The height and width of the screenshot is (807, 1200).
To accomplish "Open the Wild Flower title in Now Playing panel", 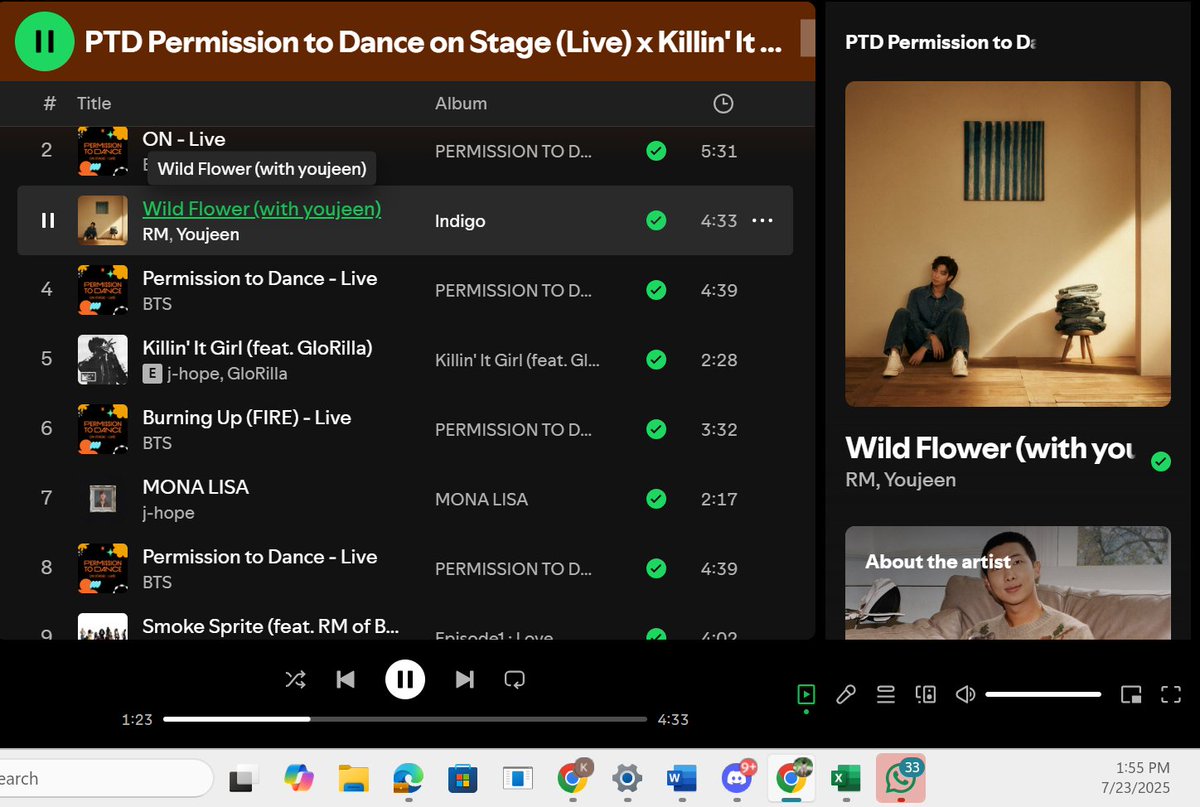I will [x=990, y=448].
